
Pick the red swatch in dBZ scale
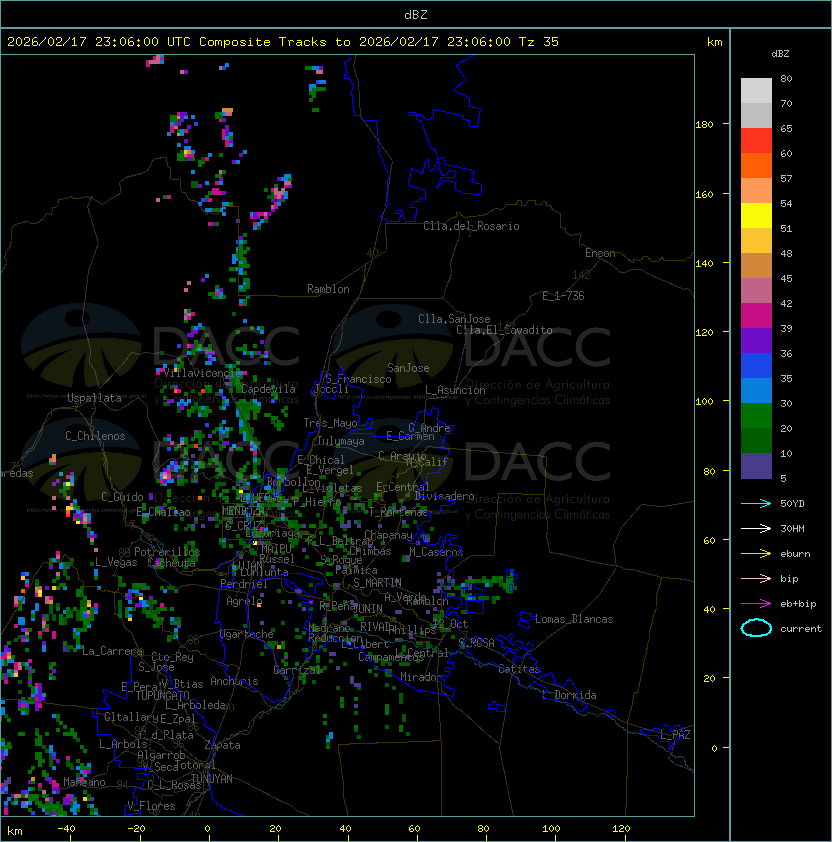pos(756,141)
